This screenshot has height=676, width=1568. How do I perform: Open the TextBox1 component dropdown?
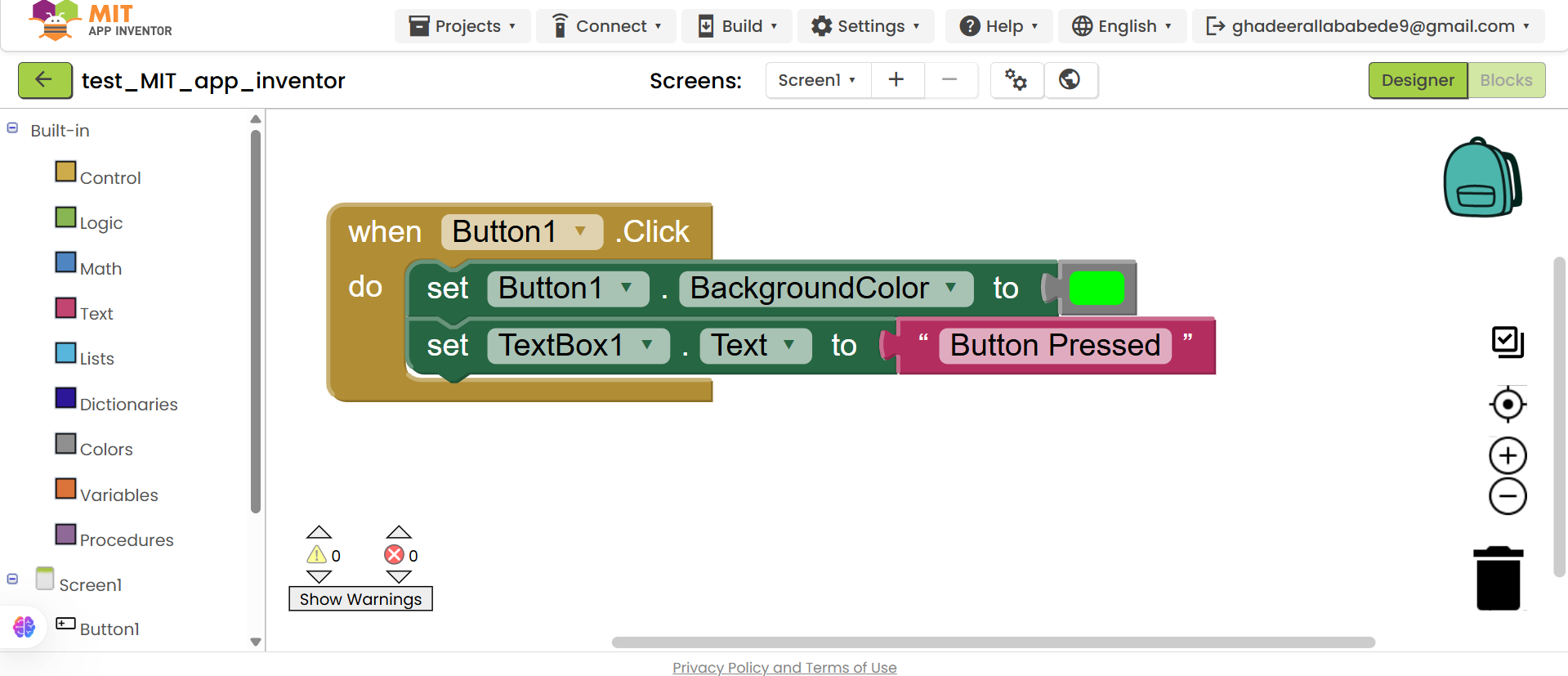(579, 346)
